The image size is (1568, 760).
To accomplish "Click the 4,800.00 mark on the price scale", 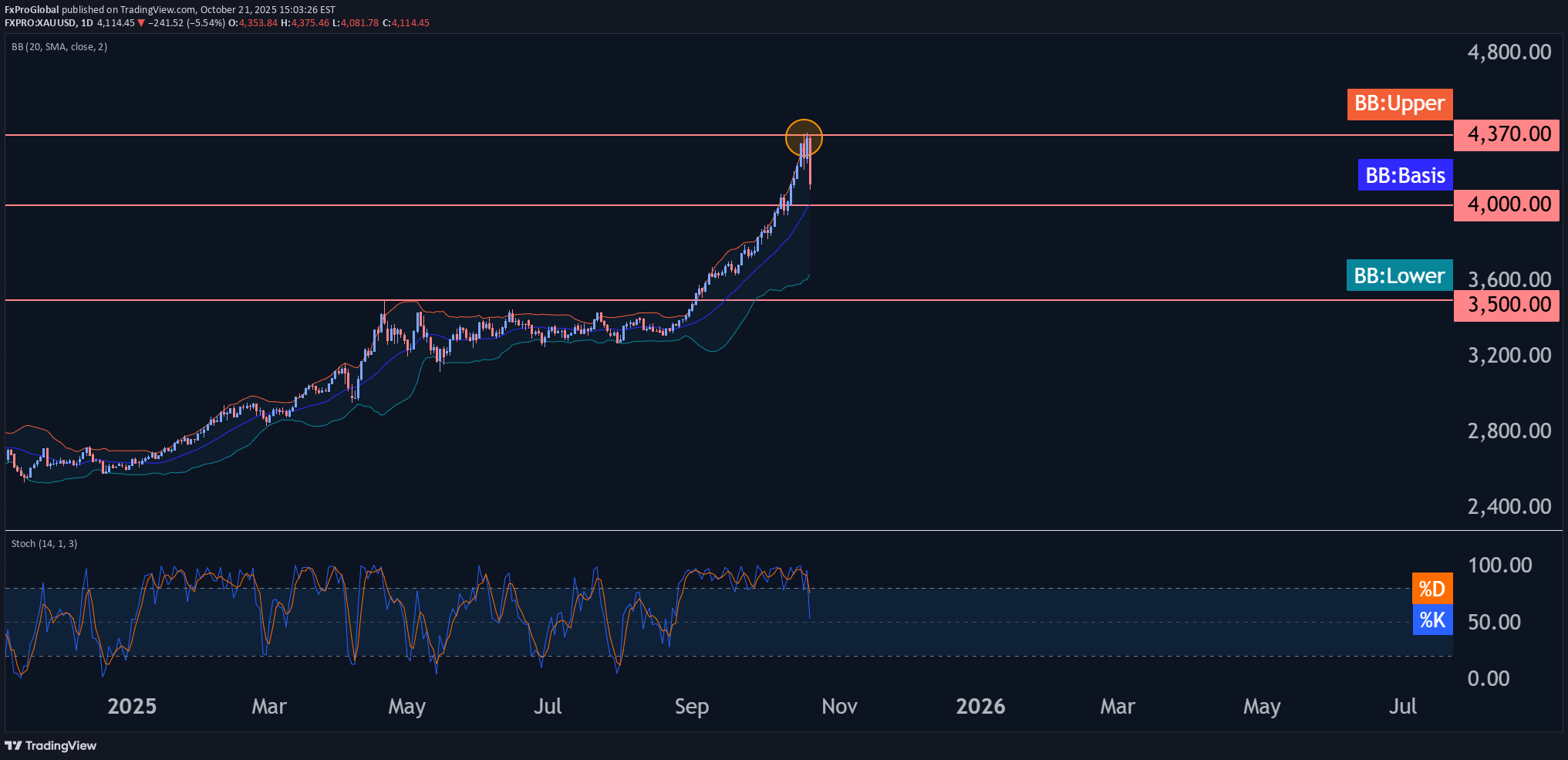I will point(1509,52).
